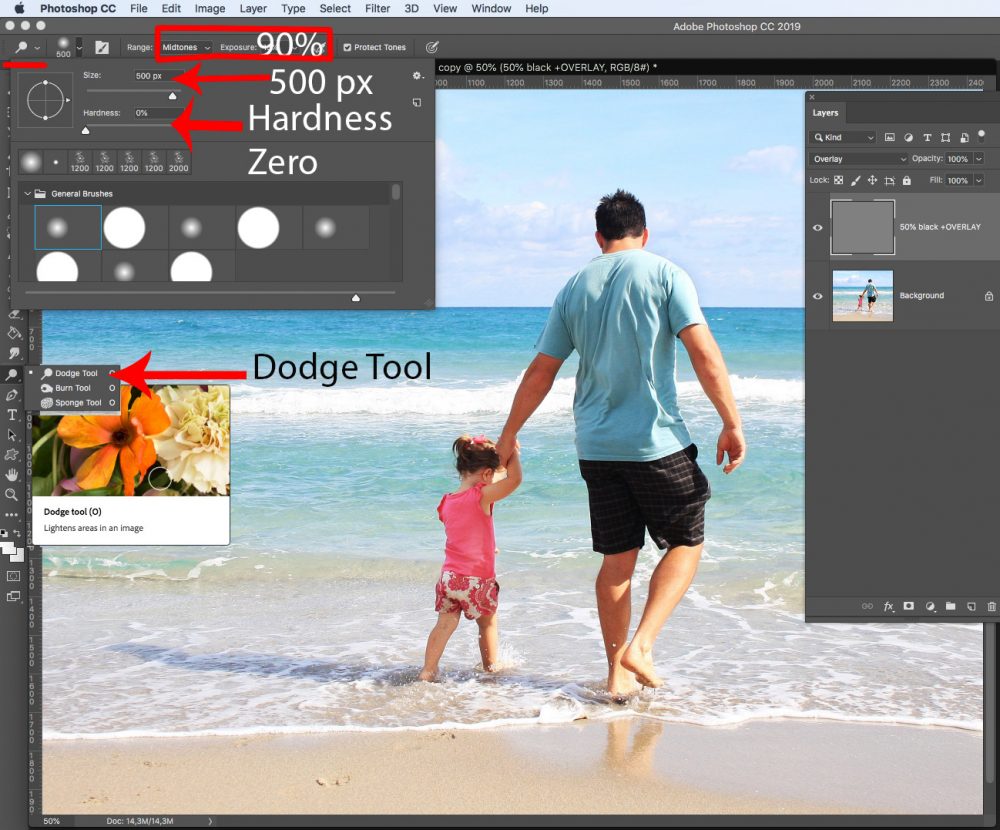The height and width of the screenshot is (830, 1000).
Task: Open the layer filter Kind dropdown
Action: pyautogui.click(x=842, y=138)
